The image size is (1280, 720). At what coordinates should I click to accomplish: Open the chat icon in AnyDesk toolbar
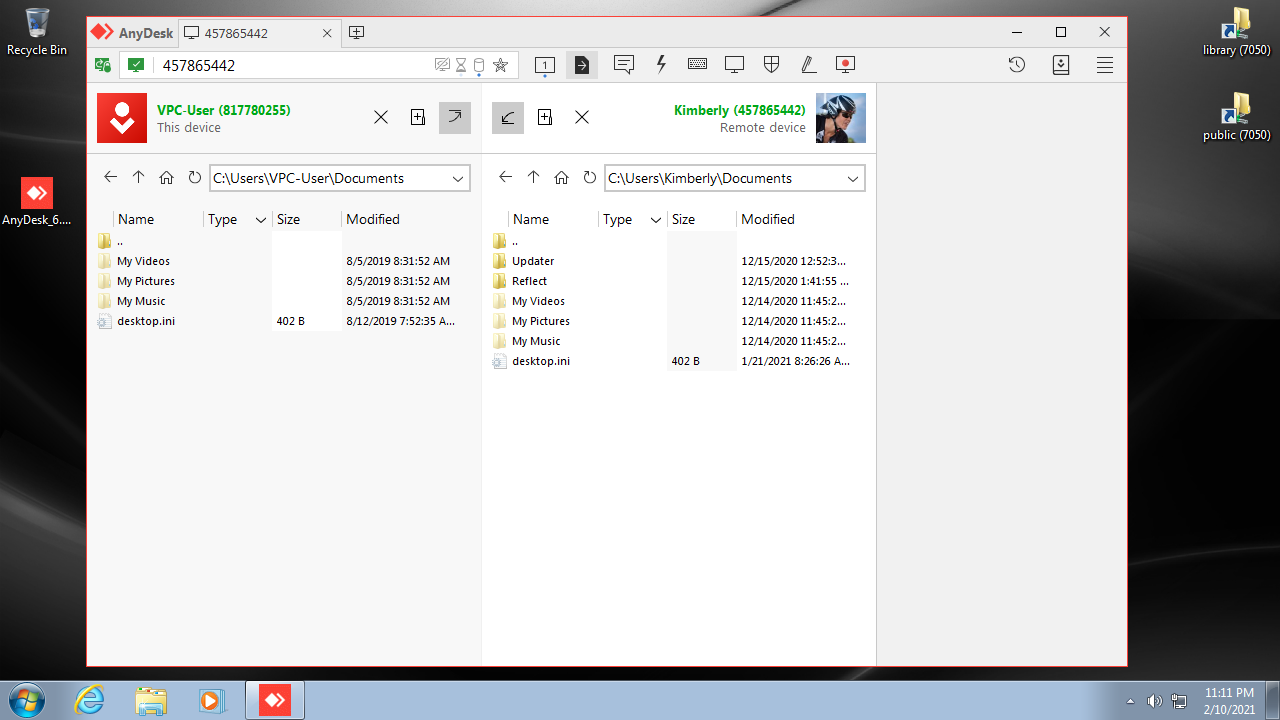(x=624, y=65)
